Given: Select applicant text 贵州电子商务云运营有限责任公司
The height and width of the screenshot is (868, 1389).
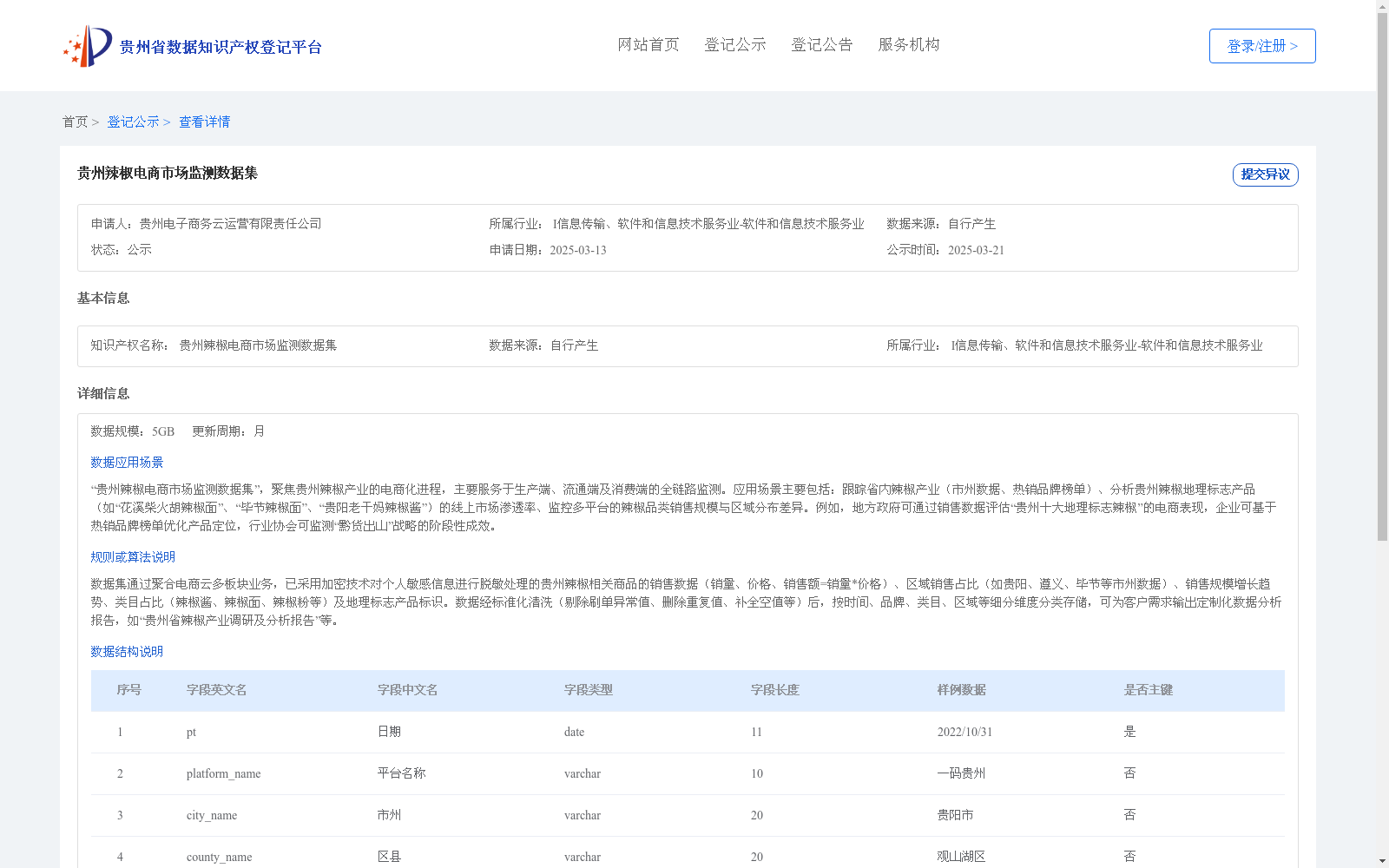Looking at the screenshot, I should point(230,224).
